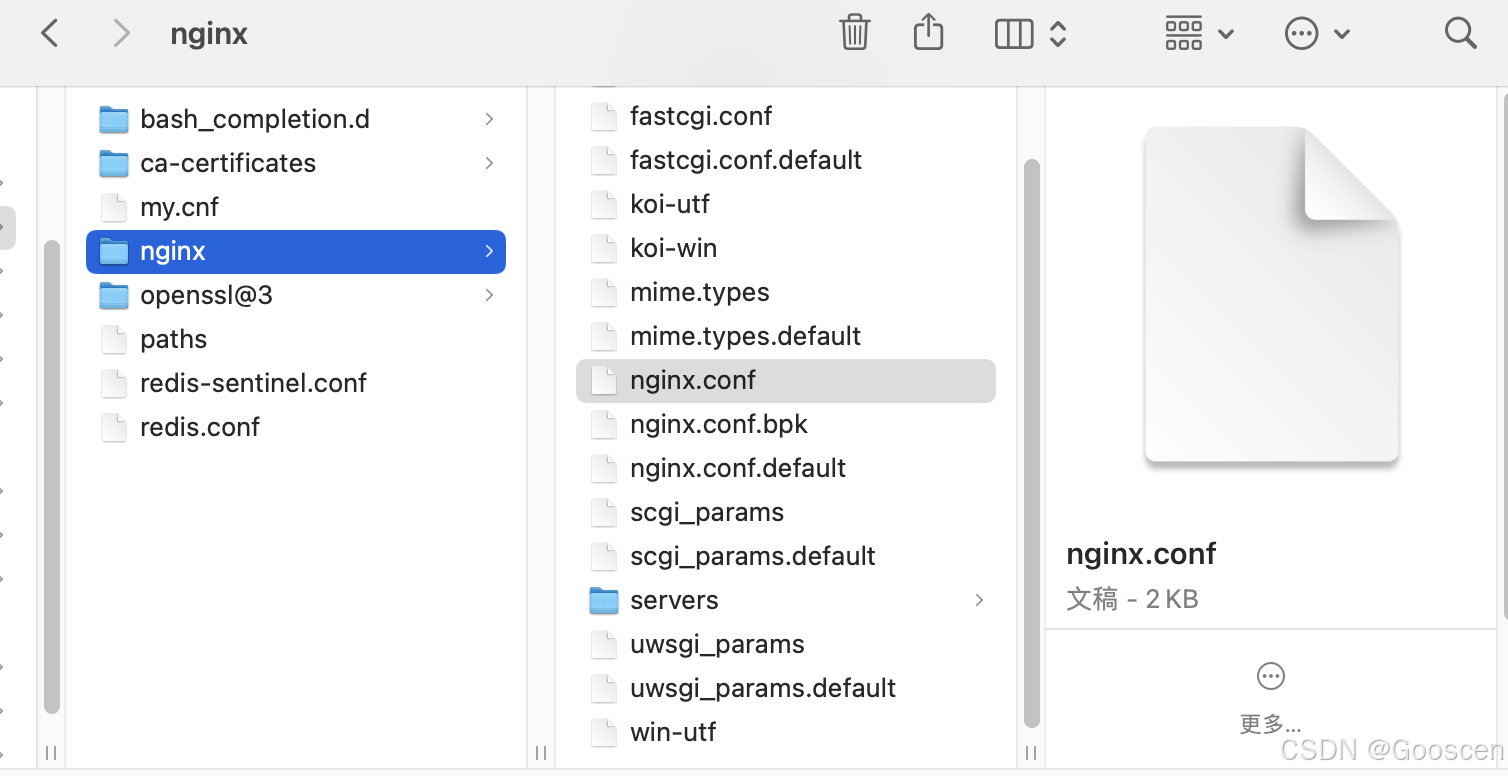Select the mime.types file

[x=699, y=292]
